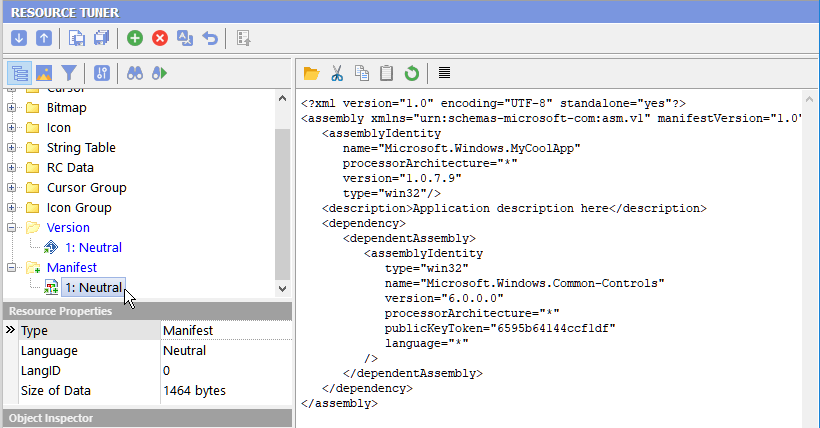
Task: Click the green refresh arrow in editor toolbar
Action: tap(411, 73)
